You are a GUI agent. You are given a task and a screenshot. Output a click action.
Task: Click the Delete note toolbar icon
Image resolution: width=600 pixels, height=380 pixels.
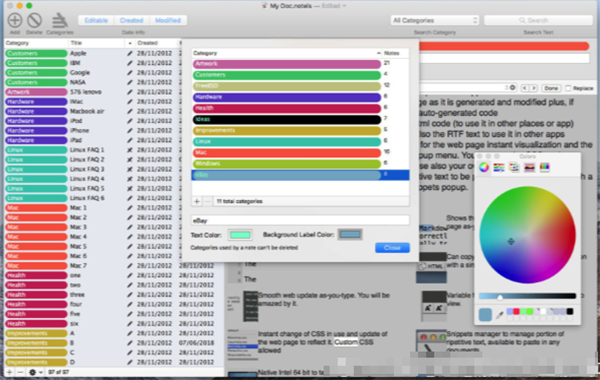(x=34, y=20)
